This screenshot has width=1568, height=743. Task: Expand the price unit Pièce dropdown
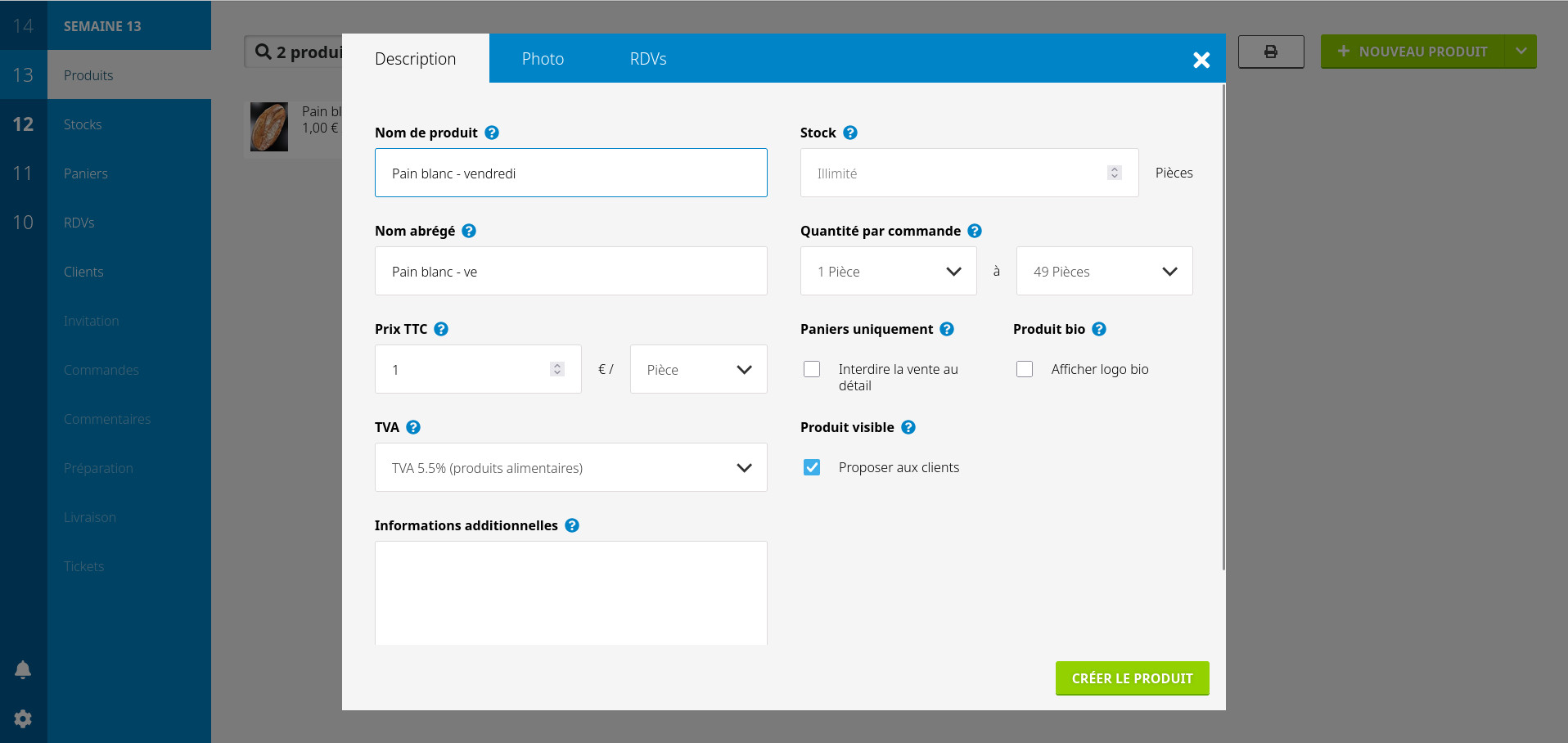[x=698, y=369]
